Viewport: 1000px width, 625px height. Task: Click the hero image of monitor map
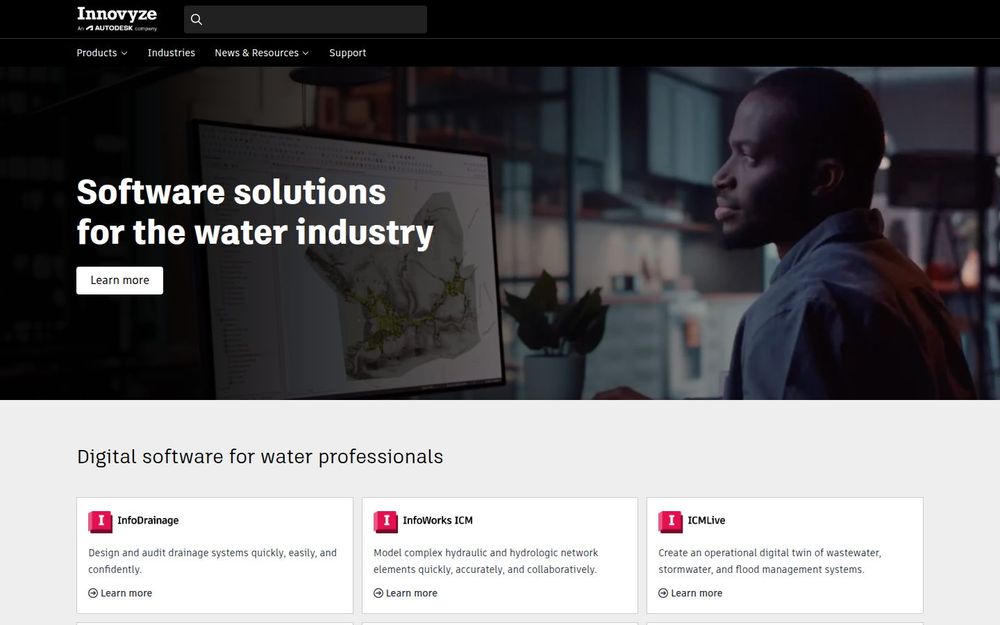[349, 258]
